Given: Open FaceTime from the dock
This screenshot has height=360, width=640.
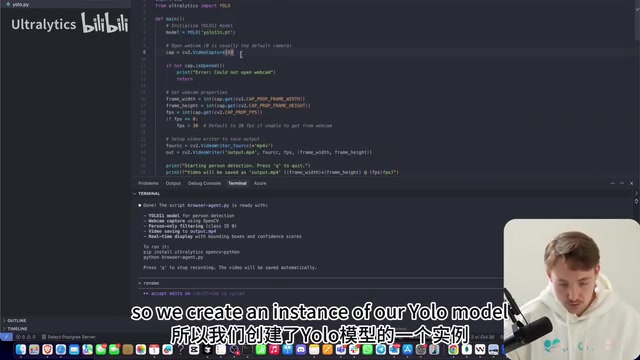Looking at the screenshot, I should tap(114, 349).
